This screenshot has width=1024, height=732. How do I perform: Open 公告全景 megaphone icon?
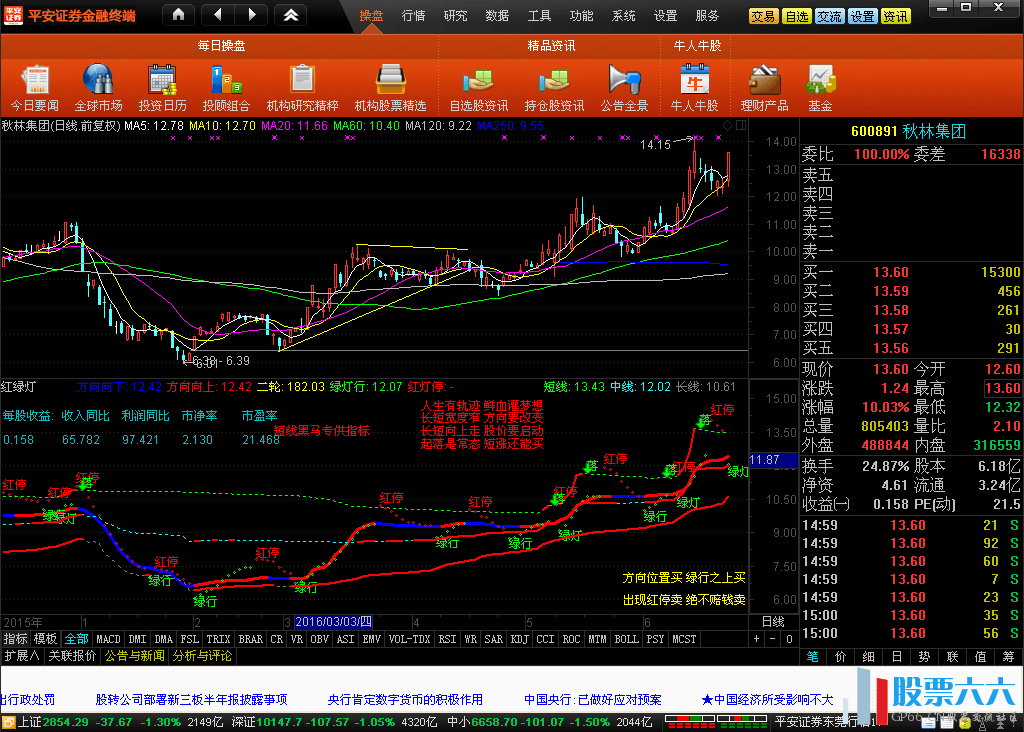(x=624, y=88)
